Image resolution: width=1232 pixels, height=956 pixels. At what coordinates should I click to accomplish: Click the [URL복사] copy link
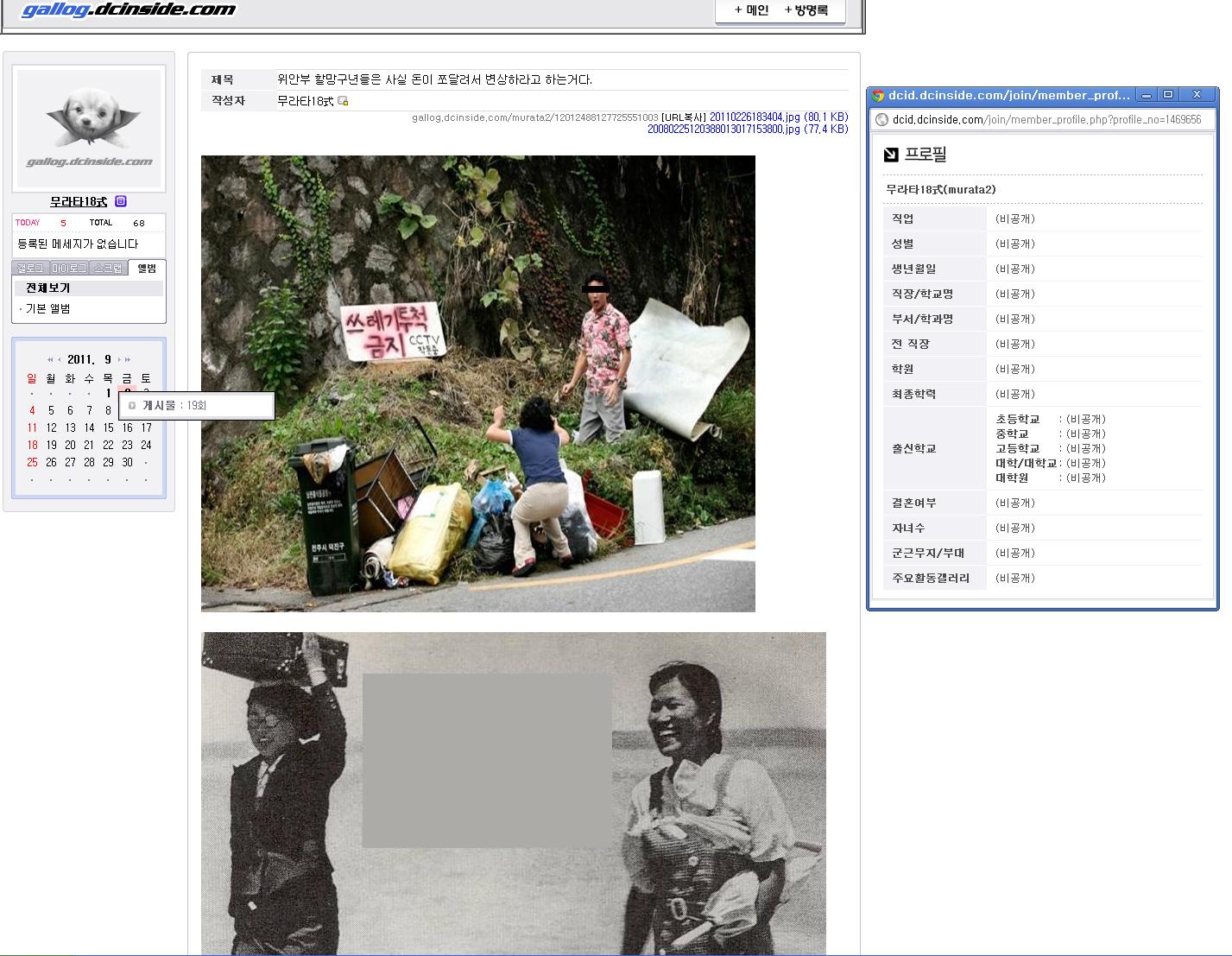684,117
